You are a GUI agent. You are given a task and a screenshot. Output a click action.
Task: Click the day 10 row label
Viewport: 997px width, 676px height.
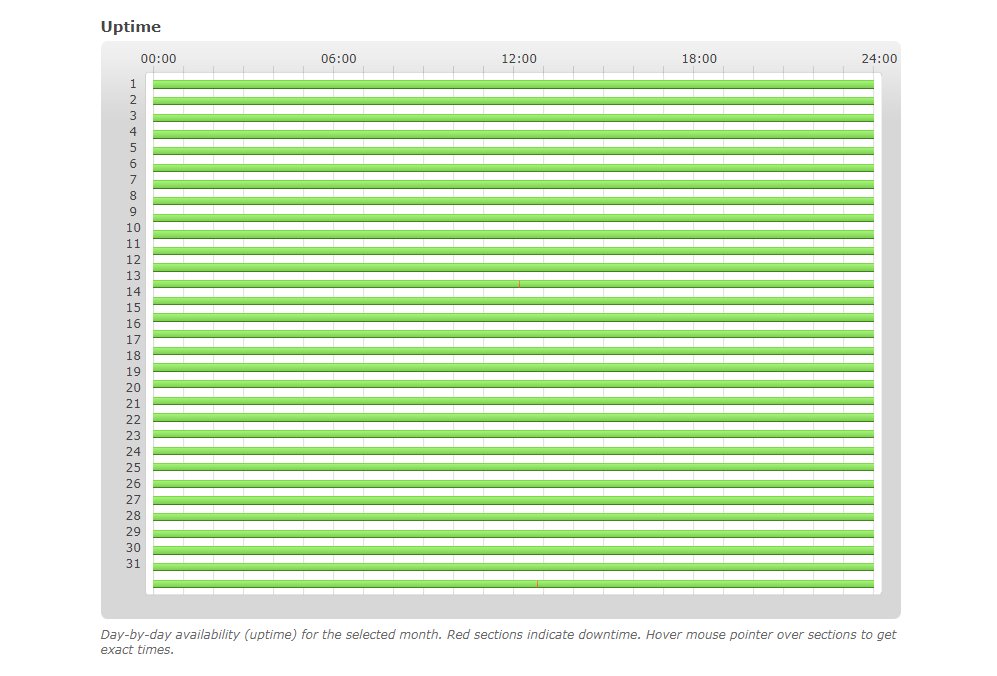pyautogui.click(x=133, y=228)
